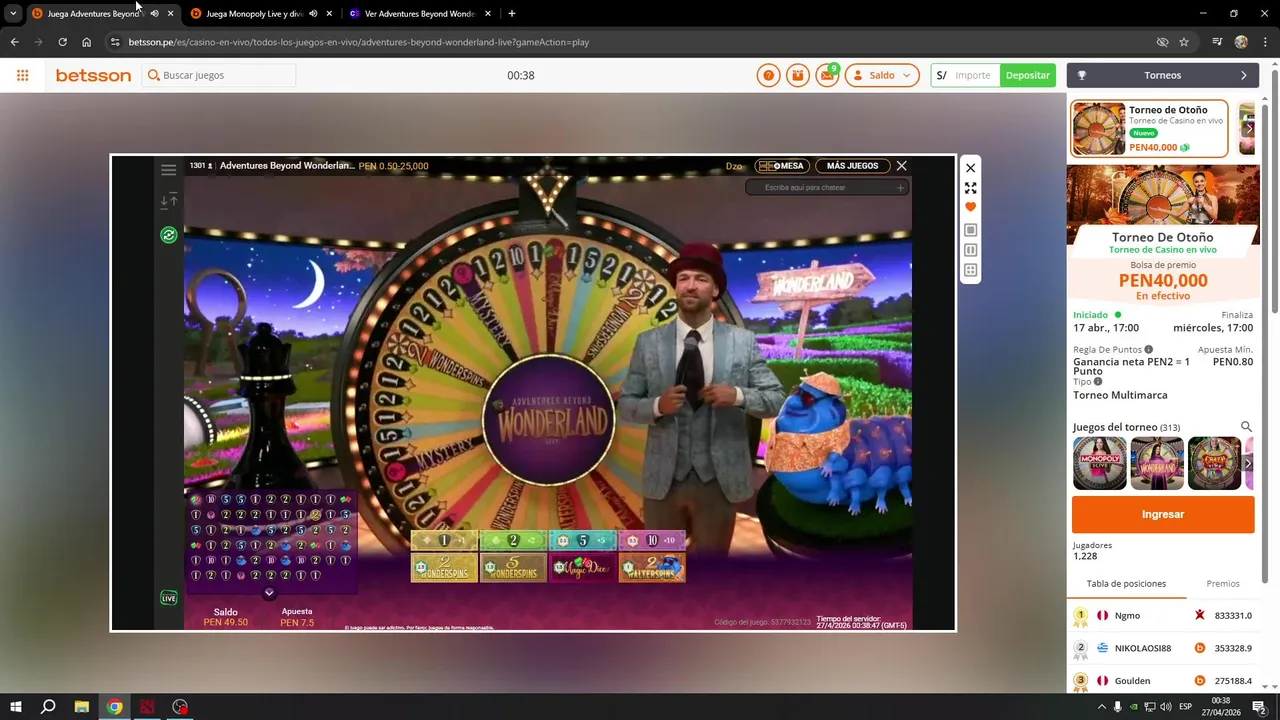Open the Saldo dropdown
The image size is (1280, 720).
tap(881, 75)
